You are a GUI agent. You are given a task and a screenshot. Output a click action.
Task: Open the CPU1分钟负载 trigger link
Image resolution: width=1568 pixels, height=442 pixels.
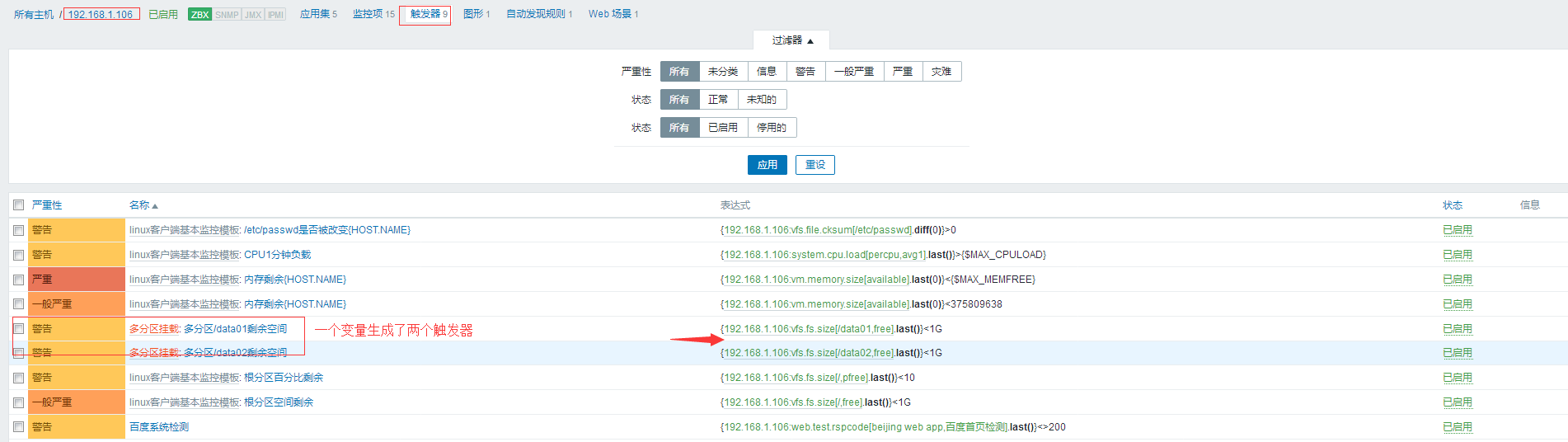pos(277,255)
